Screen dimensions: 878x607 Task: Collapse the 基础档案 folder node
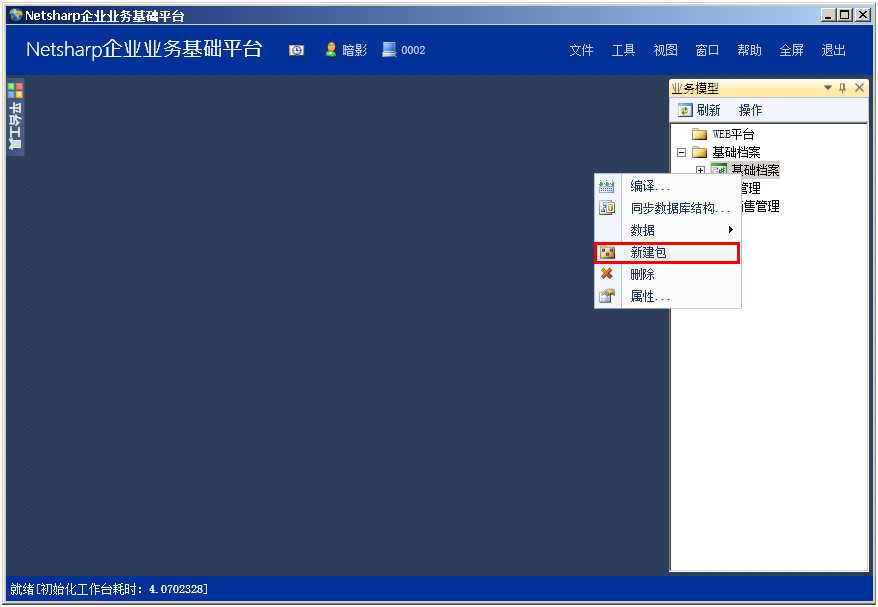(681, 152)
